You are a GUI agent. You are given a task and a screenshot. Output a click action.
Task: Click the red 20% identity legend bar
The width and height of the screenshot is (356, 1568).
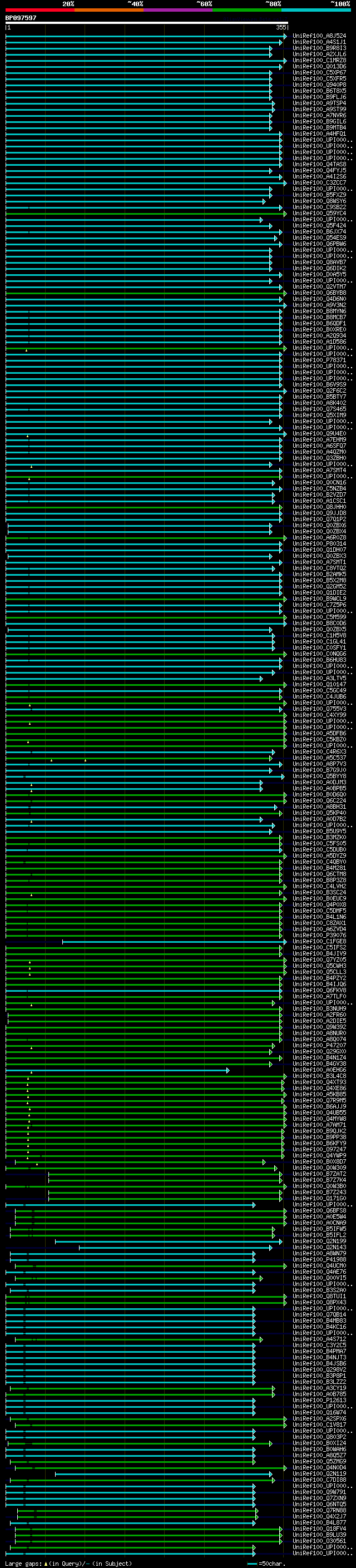click(x=39, y=10)
